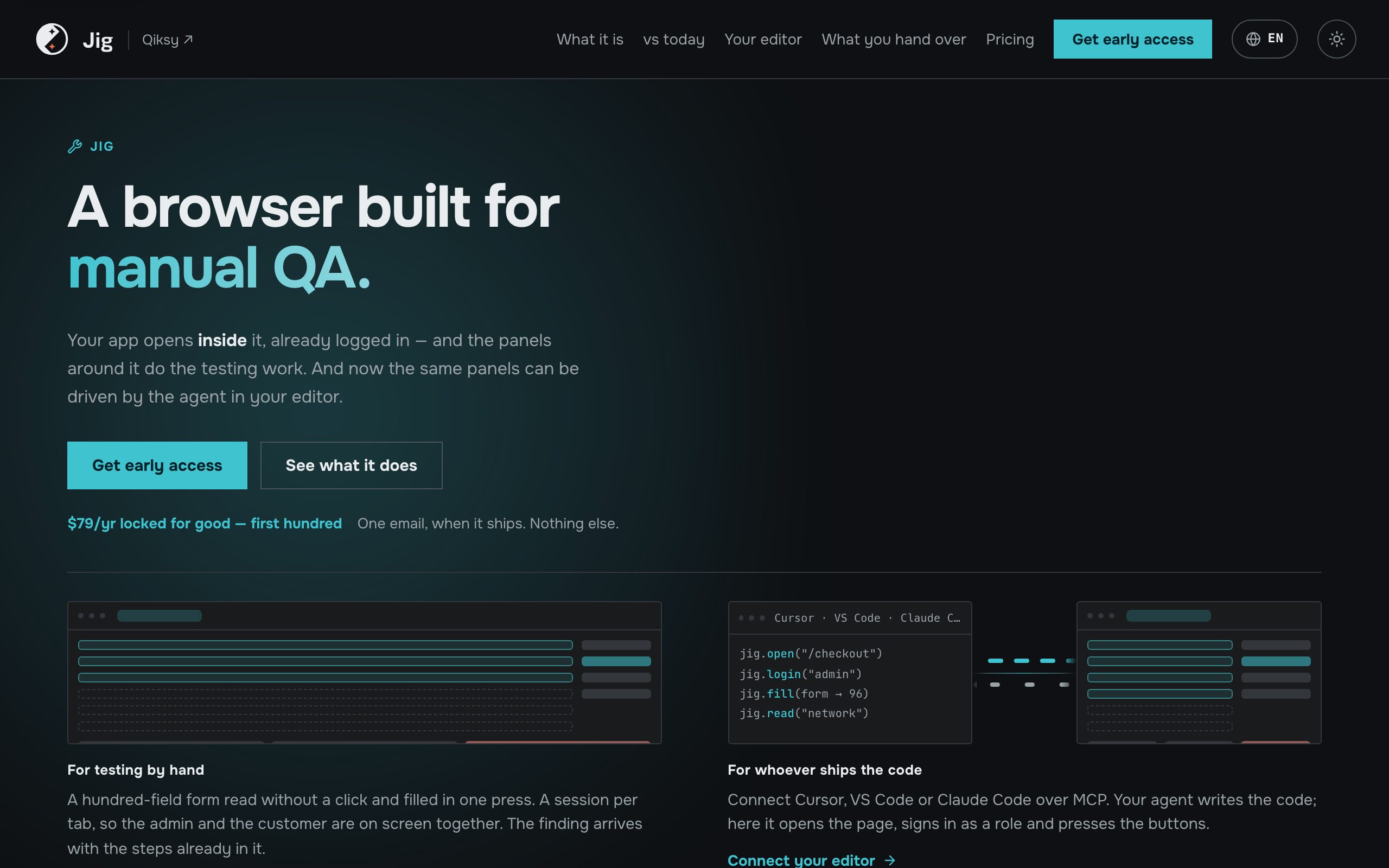Click the hero Get early access button
Viewport: 1389px width, 868px height.
tap(157, 465)
